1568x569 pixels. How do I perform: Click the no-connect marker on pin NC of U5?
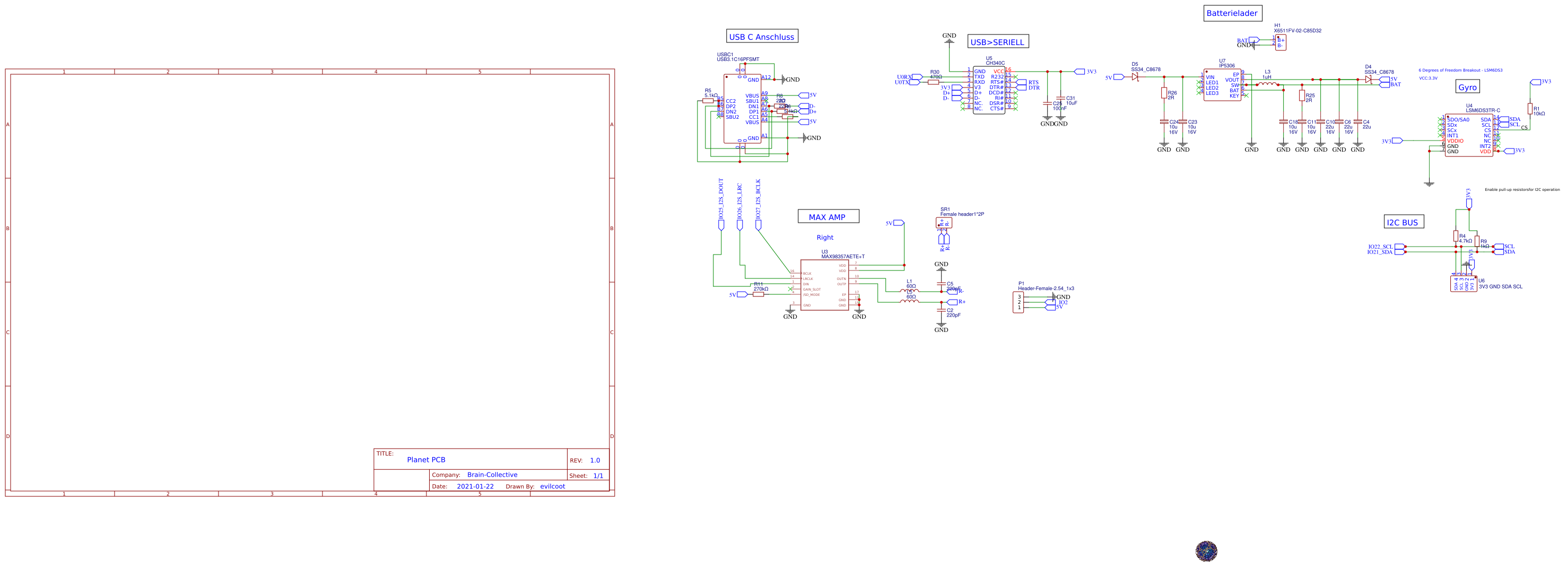[963, 103]
